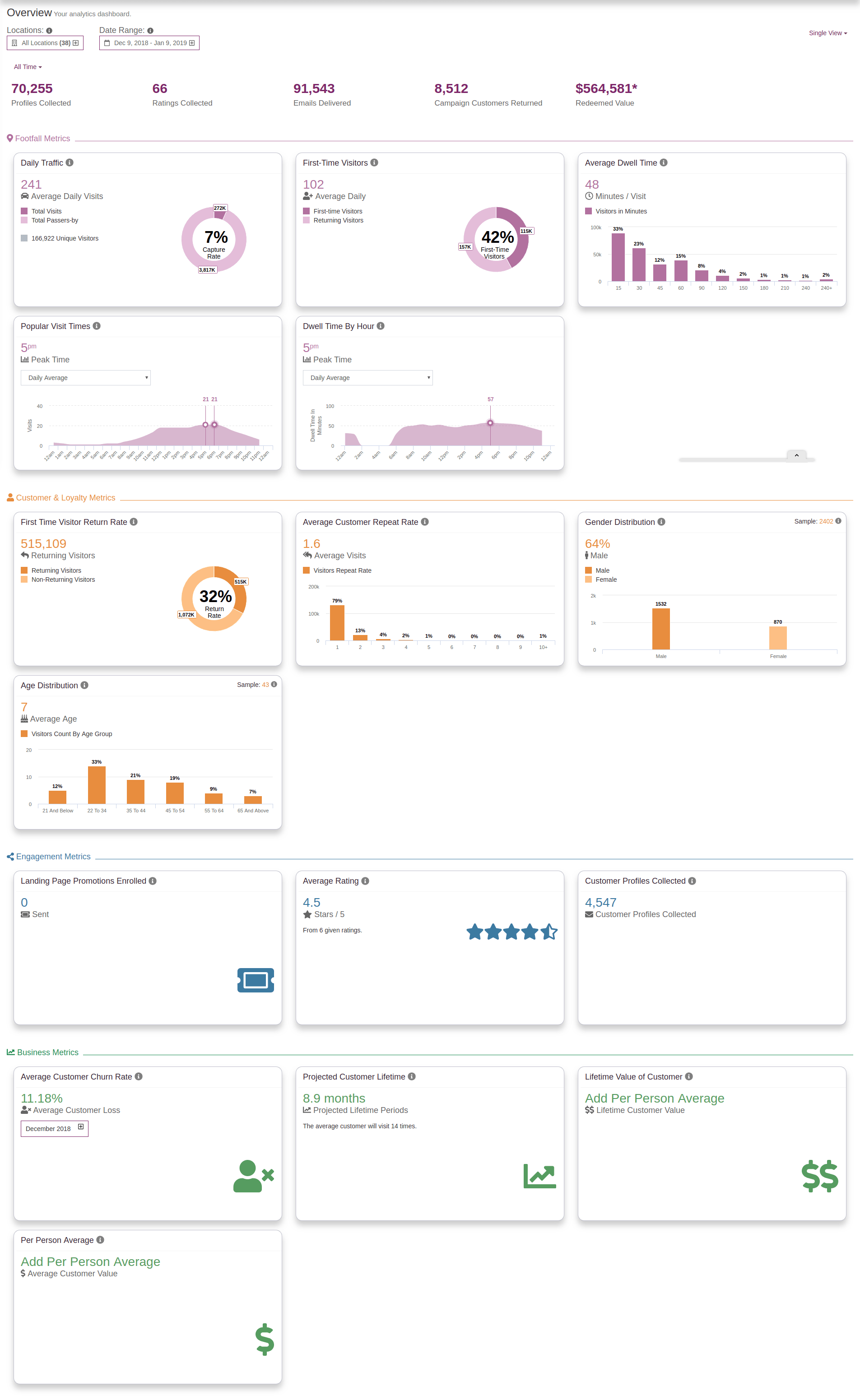Click the Lifetime Value of Customer info icon
The image size is (860, 1400).
689,1076
